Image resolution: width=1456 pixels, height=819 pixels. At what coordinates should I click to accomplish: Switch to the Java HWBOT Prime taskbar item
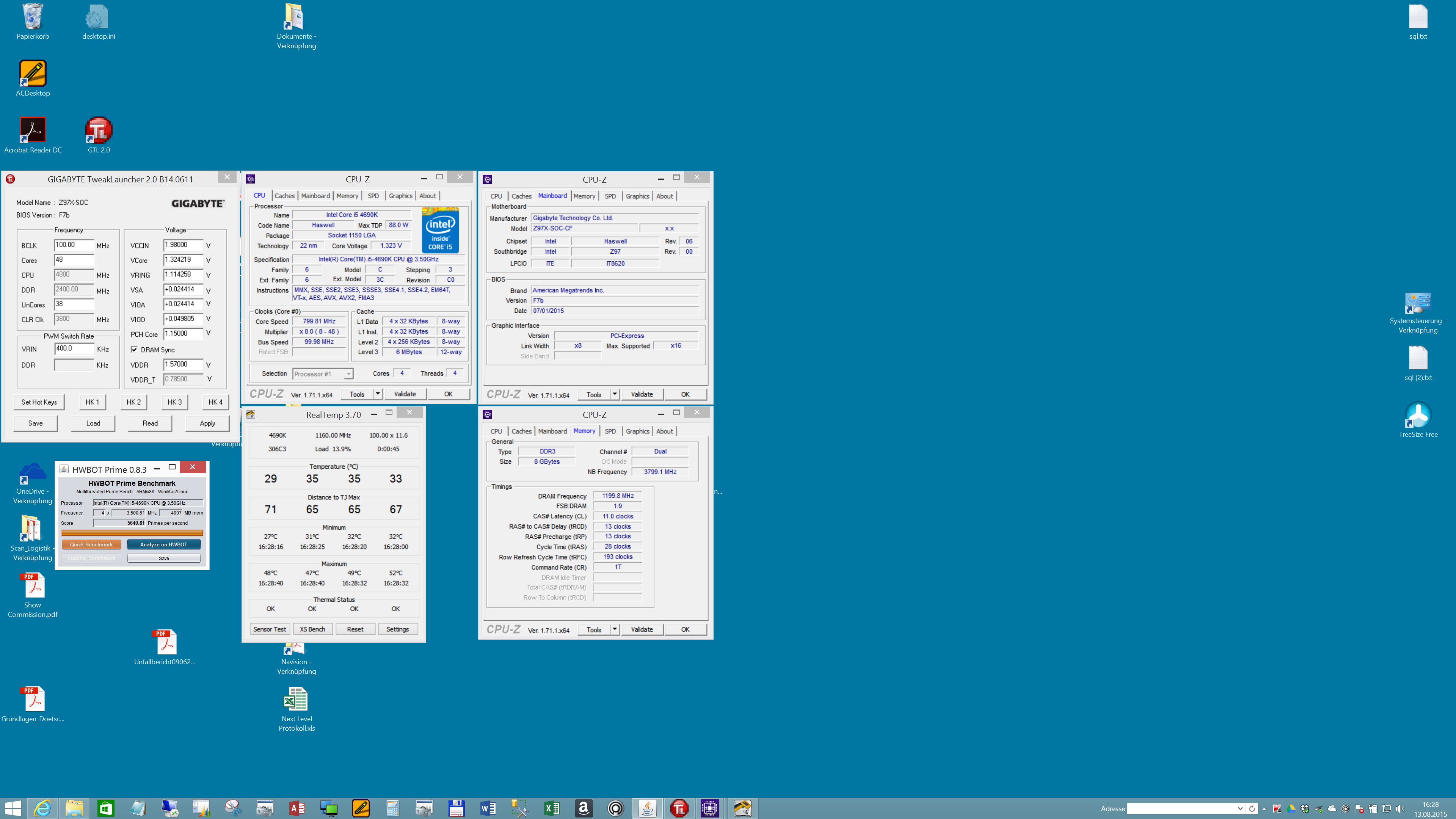click(647, 808)
